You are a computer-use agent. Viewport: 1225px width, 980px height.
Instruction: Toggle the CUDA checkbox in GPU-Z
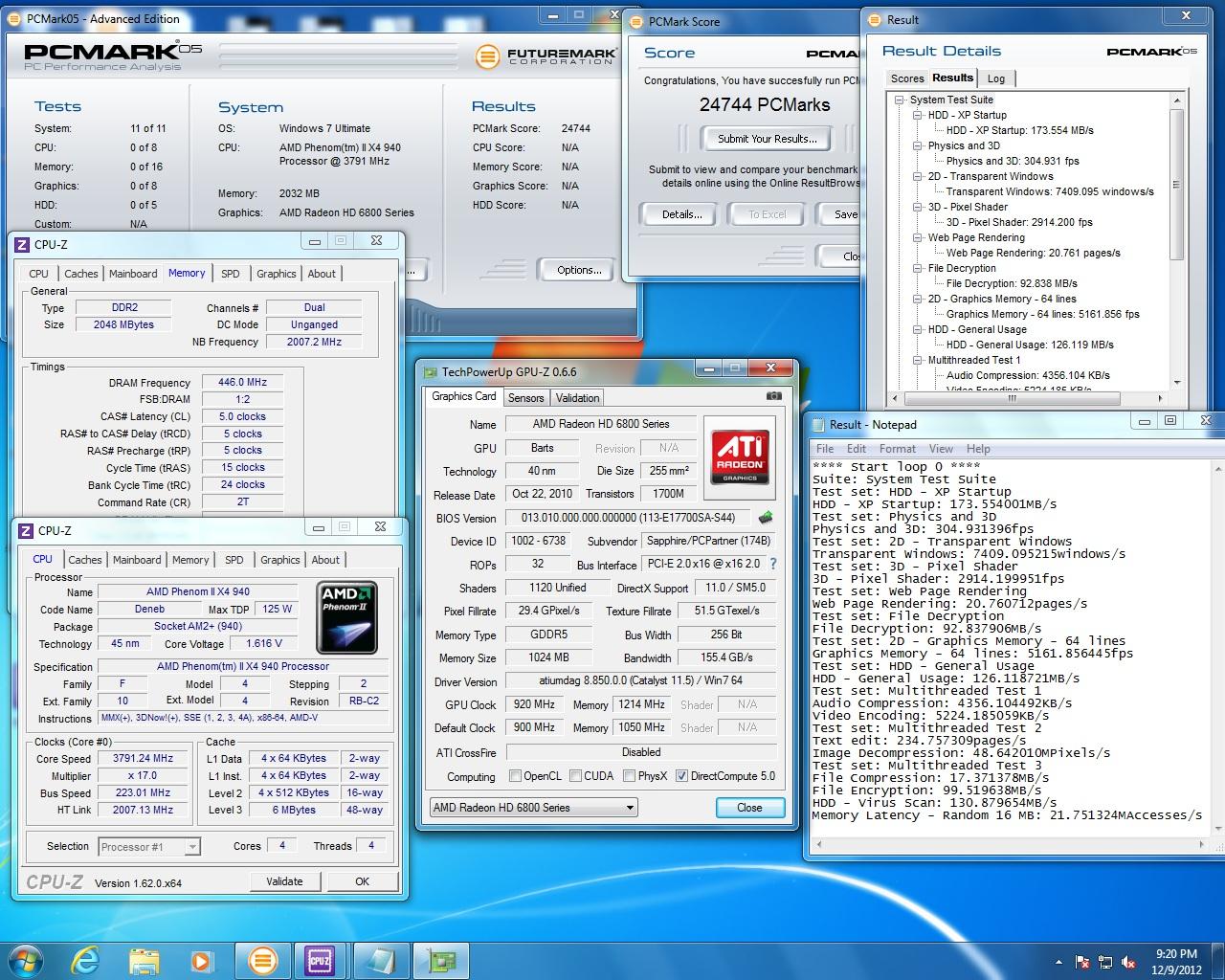click(576, 776)
